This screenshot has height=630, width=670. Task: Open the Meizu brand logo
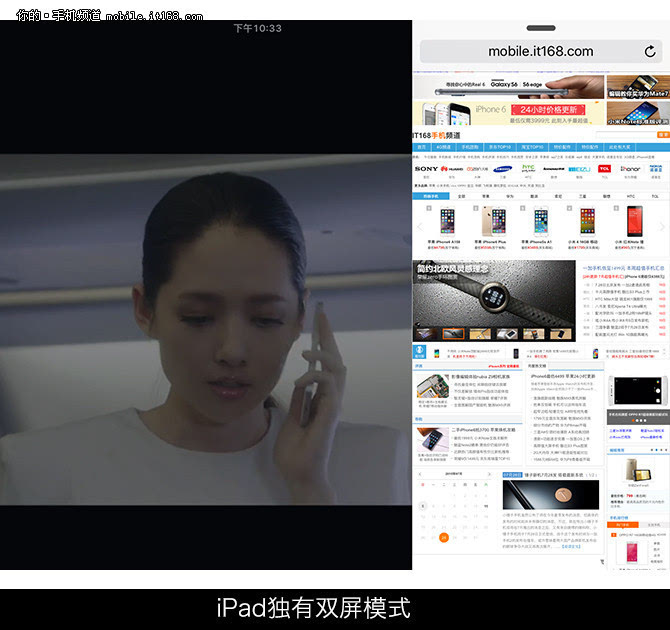click(579, 169)
